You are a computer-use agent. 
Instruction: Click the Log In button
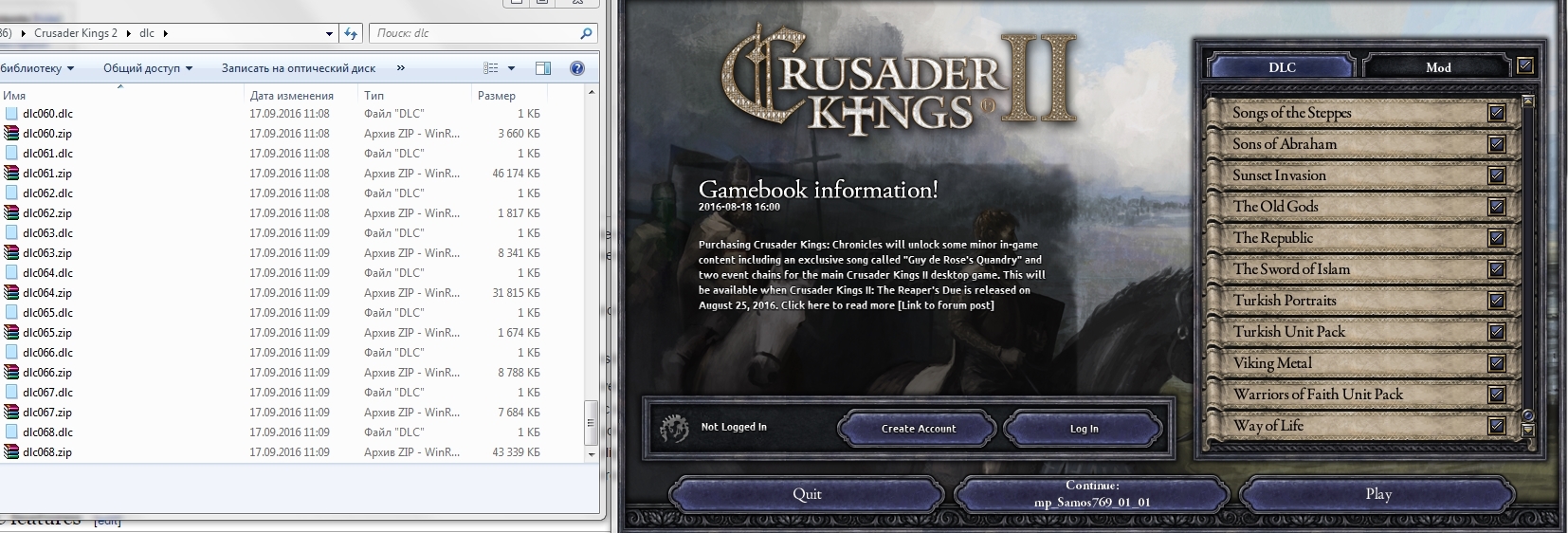click(1084, 429)
